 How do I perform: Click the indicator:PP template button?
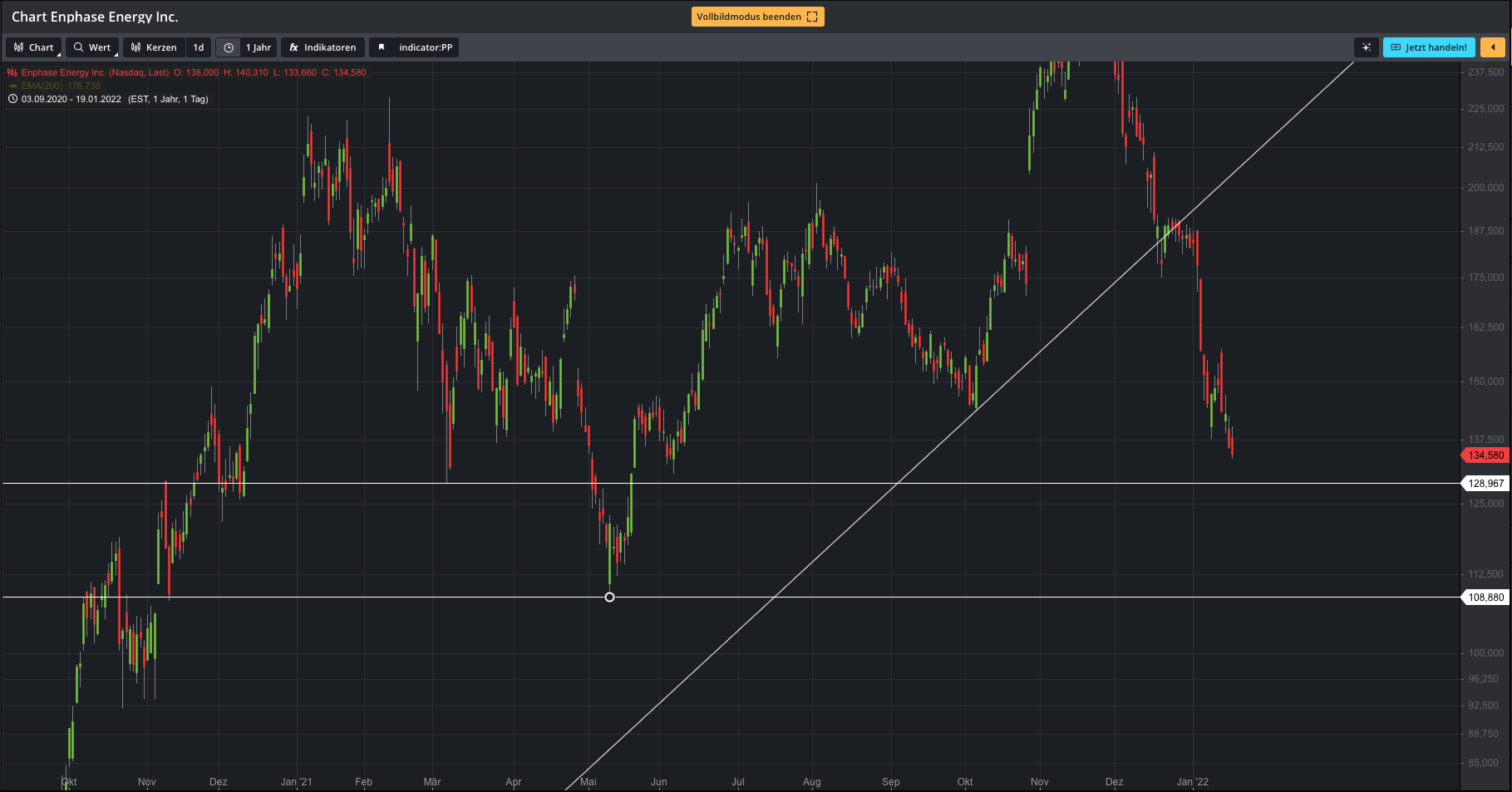tap(425, 47)
